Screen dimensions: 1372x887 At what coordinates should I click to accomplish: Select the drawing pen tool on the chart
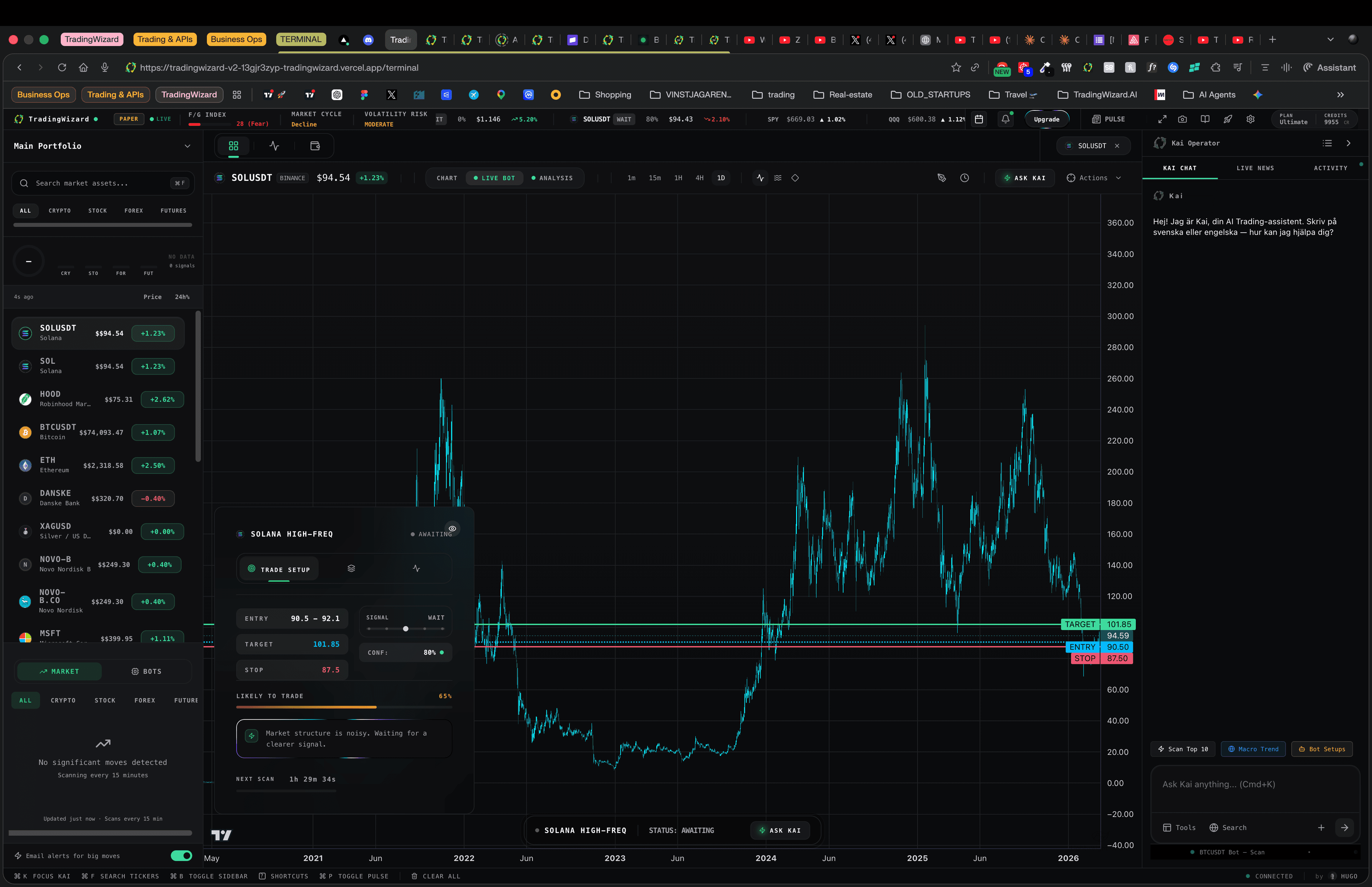click(942, 178)
